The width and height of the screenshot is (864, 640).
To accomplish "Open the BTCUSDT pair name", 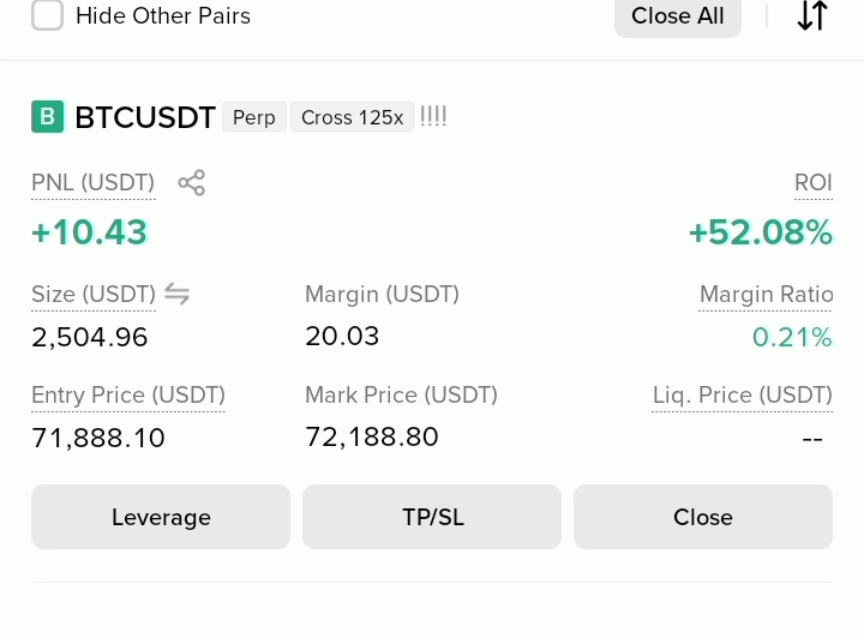I will click(x=145, y=117).
